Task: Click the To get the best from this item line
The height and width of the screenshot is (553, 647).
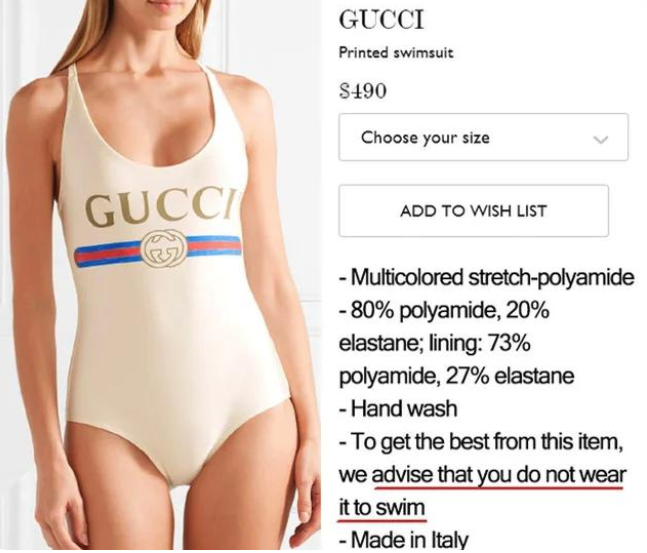Action: coord(481,442)
